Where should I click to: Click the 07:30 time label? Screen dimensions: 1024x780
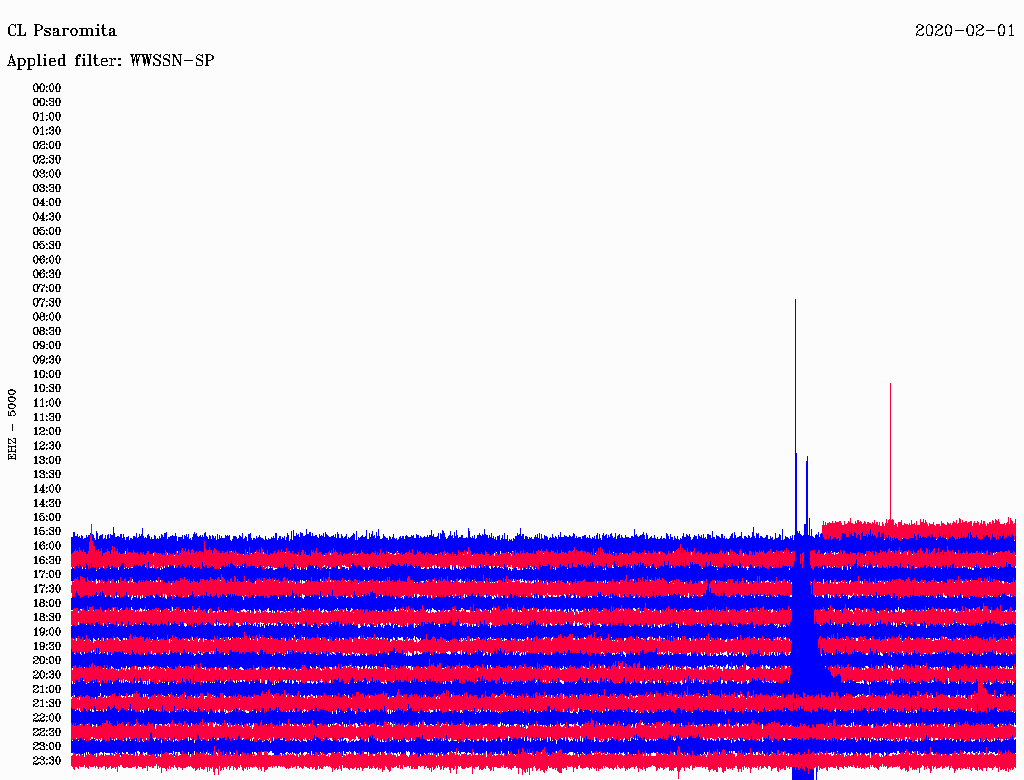[47, 302]
